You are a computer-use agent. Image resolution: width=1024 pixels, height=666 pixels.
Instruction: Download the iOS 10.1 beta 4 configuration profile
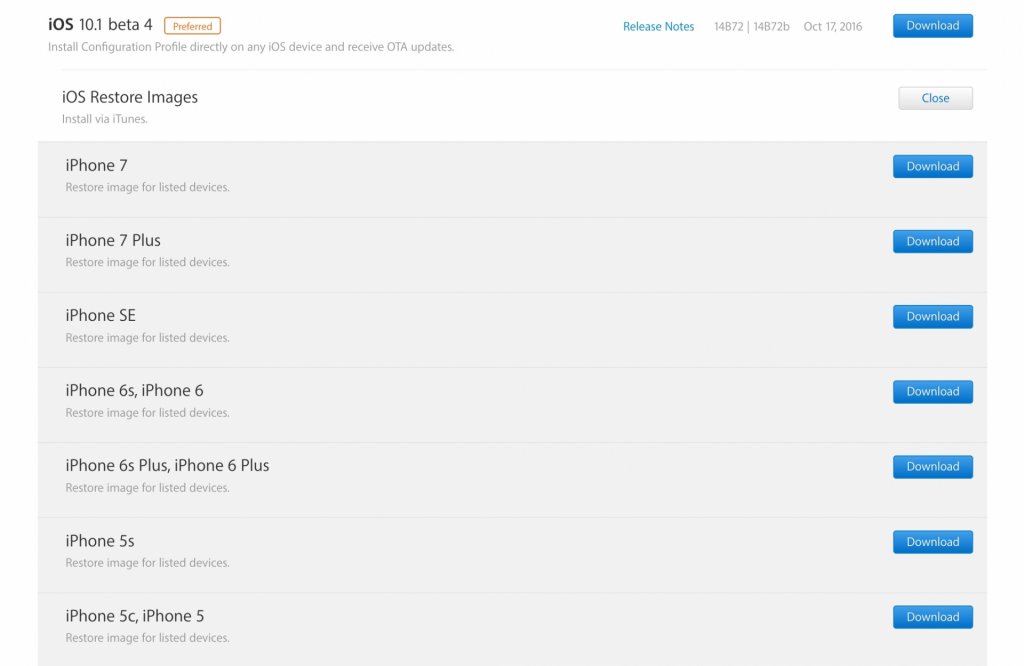(932, 26)
